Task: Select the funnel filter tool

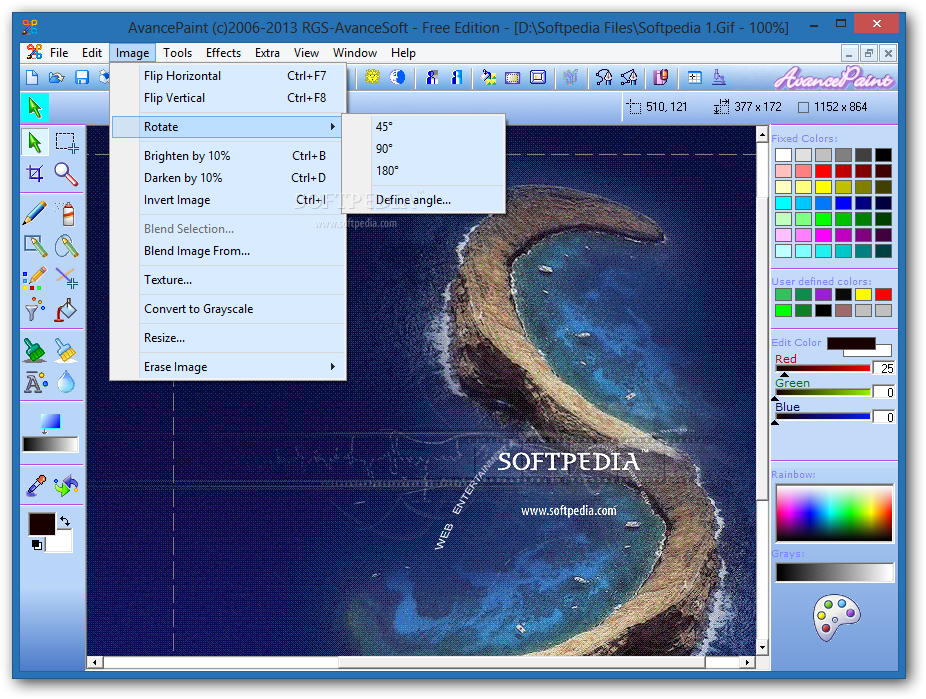Action: [x=35, y=309]
